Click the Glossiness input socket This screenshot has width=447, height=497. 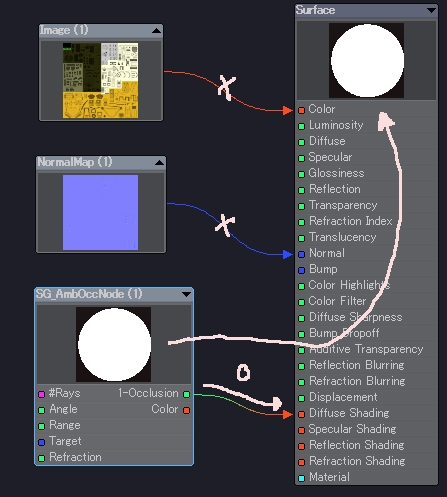pos(301,174)
